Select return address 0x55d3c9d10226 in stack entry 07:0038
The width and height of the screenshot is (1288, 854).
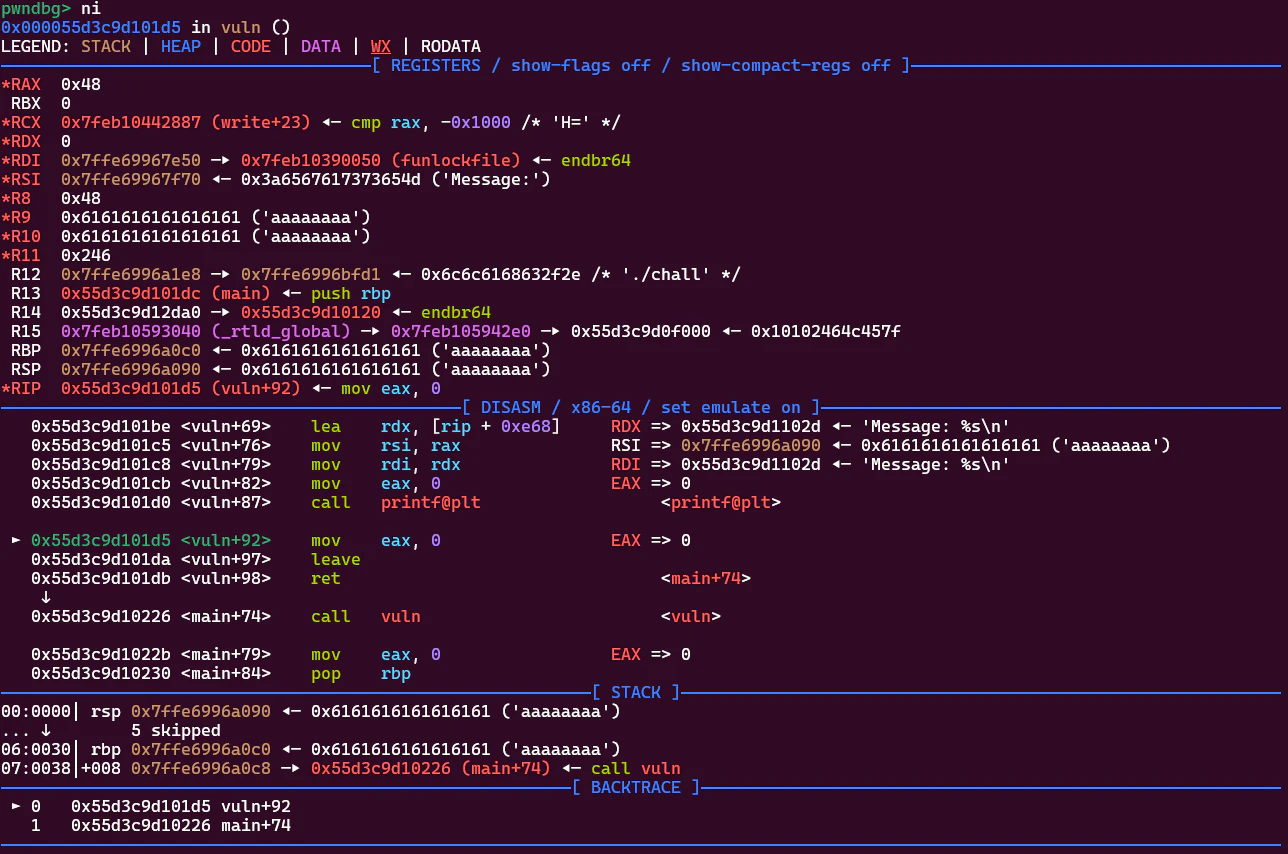coord(380,768)
